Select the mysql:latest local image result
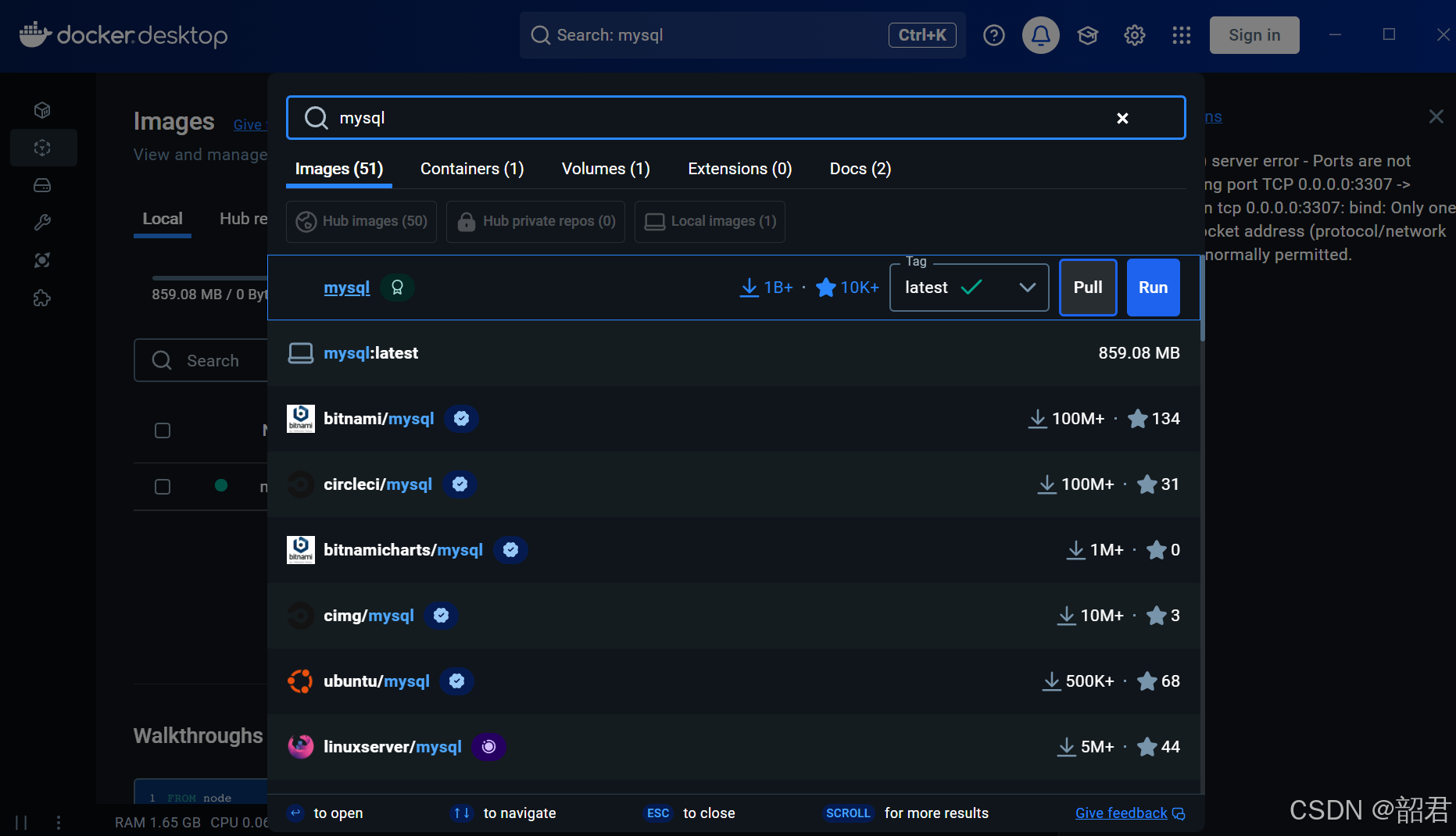 click(x=734, y=353)
